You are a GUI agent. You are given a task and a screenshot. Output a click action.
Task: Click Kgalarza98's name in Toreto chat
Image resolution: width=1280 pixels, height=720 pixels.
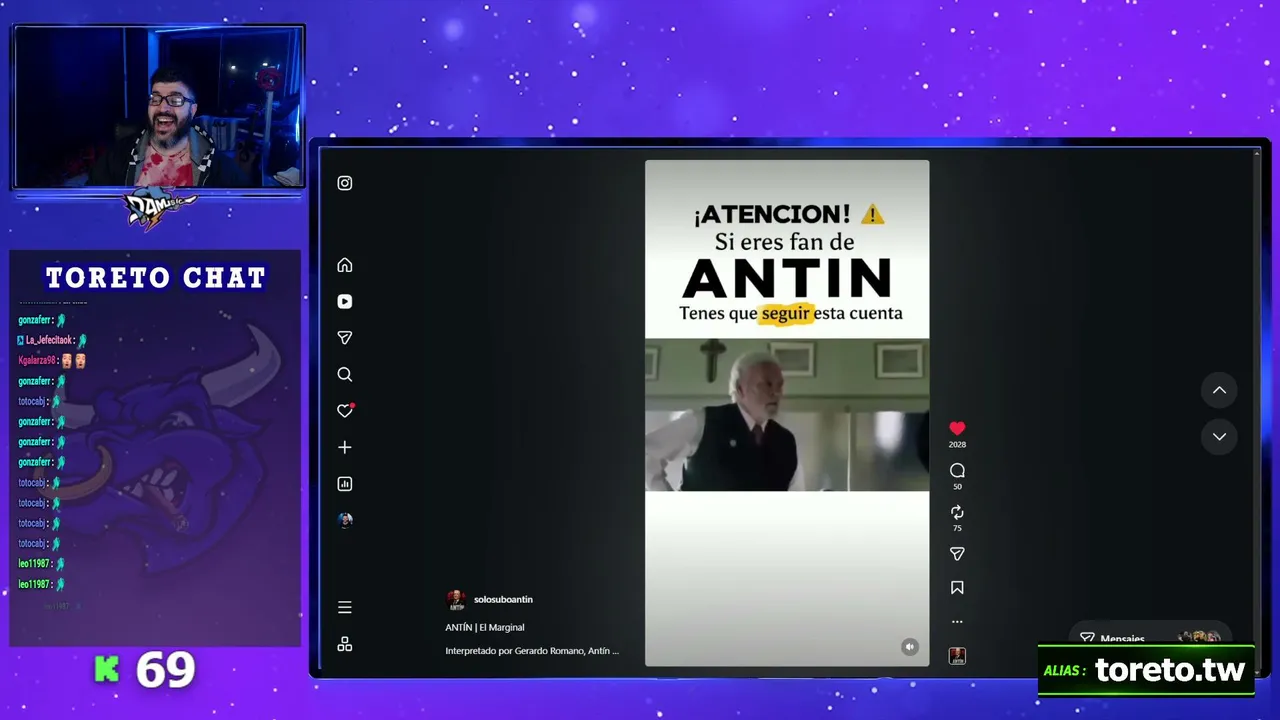(x=37, y=360)
